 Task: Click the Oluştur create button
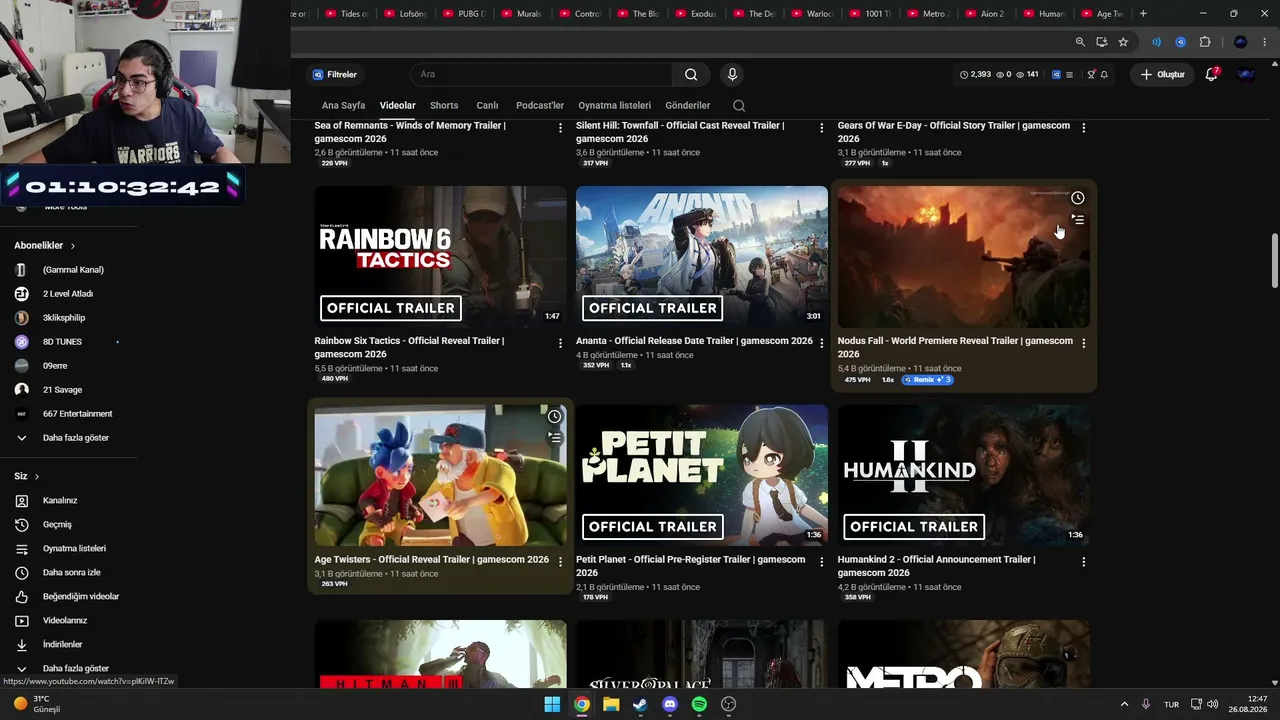tap(1162, 75)
